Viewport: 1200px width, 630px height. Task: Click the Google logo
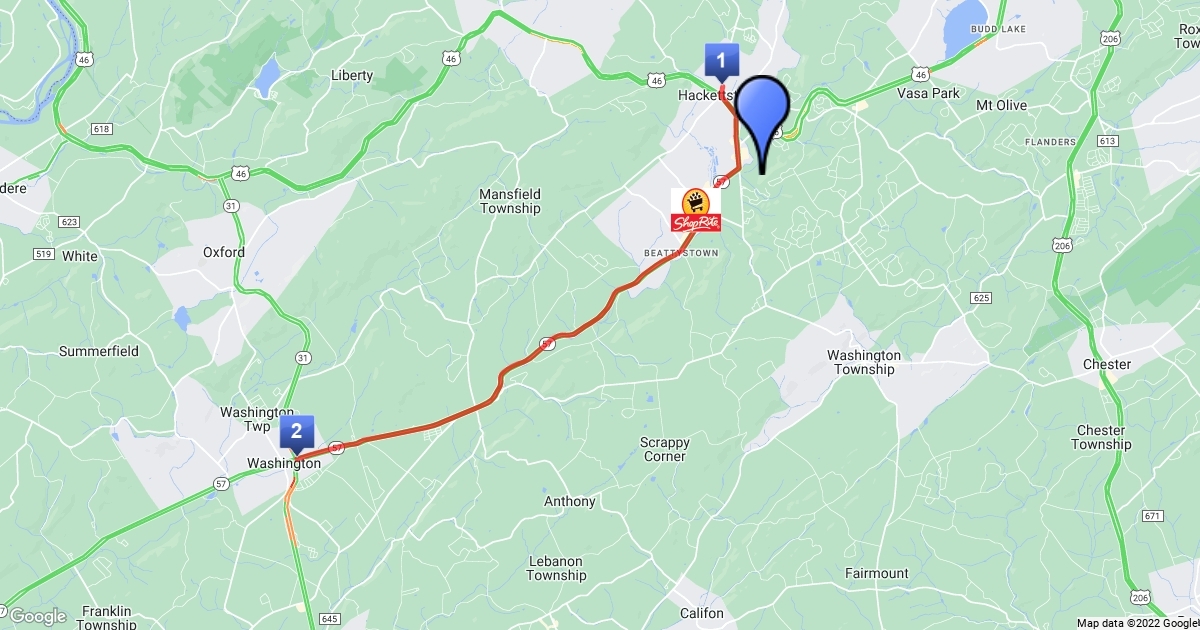point(37,616)
